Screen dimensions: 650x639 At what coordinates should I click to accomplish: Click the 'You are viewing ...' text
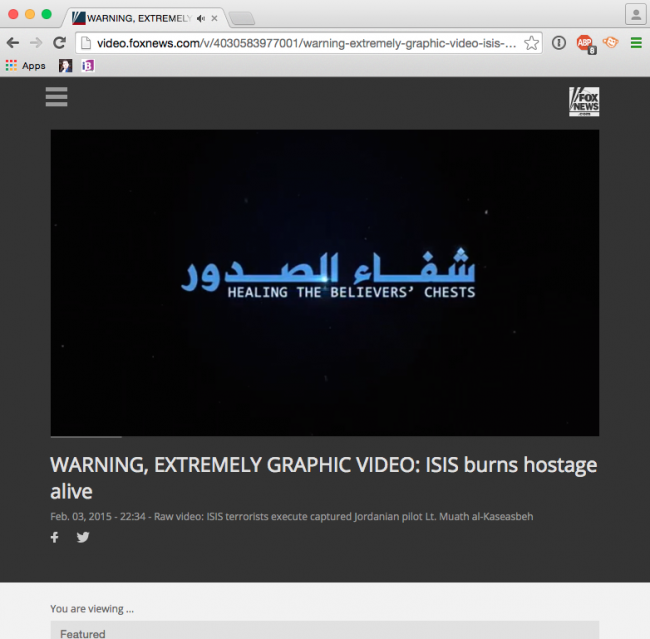point(92,609)
